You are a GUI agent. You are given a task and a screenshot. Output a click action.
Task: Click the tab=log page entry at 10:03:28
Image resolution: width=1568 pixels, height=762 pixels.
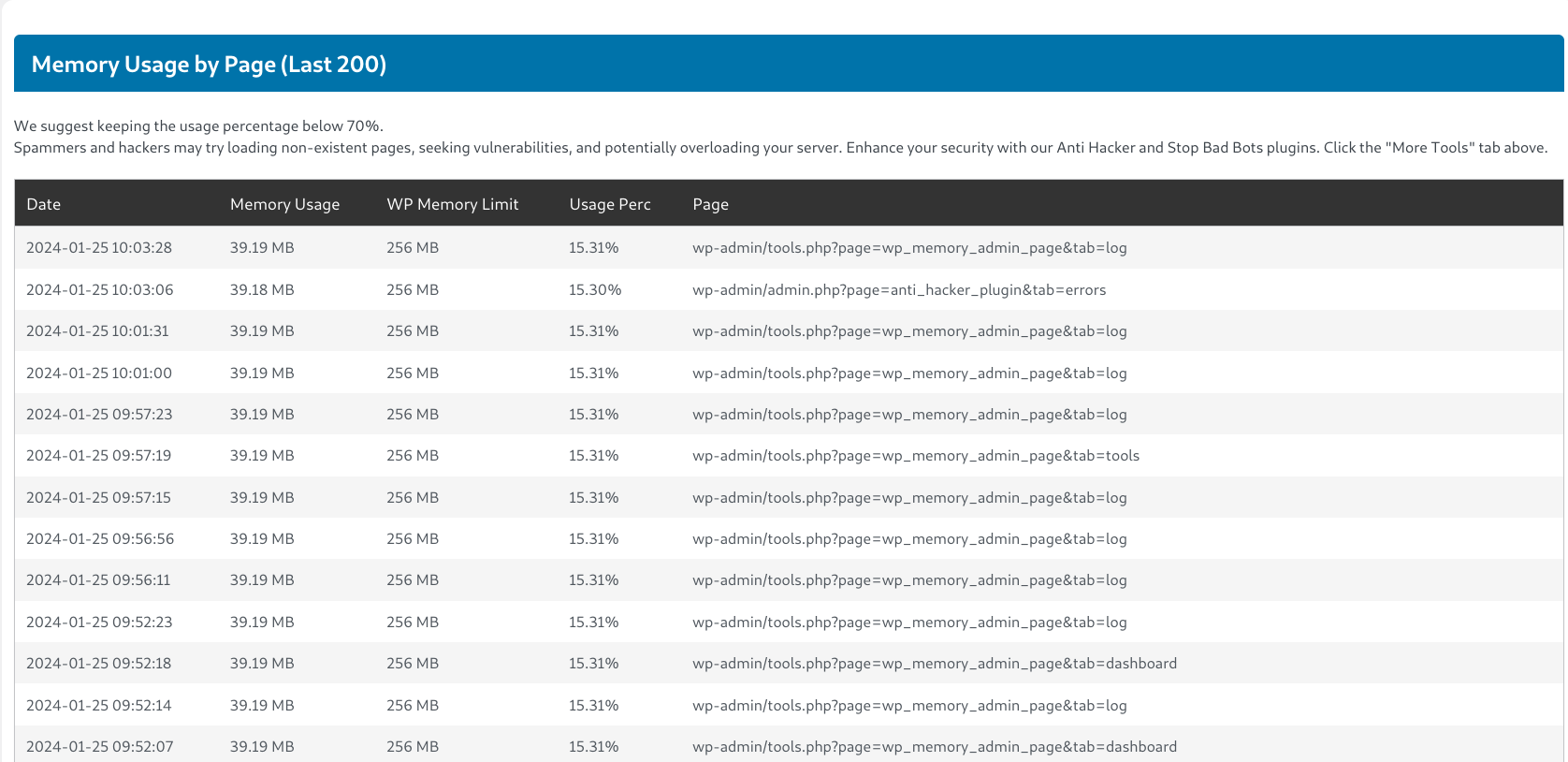pos(909,248)
